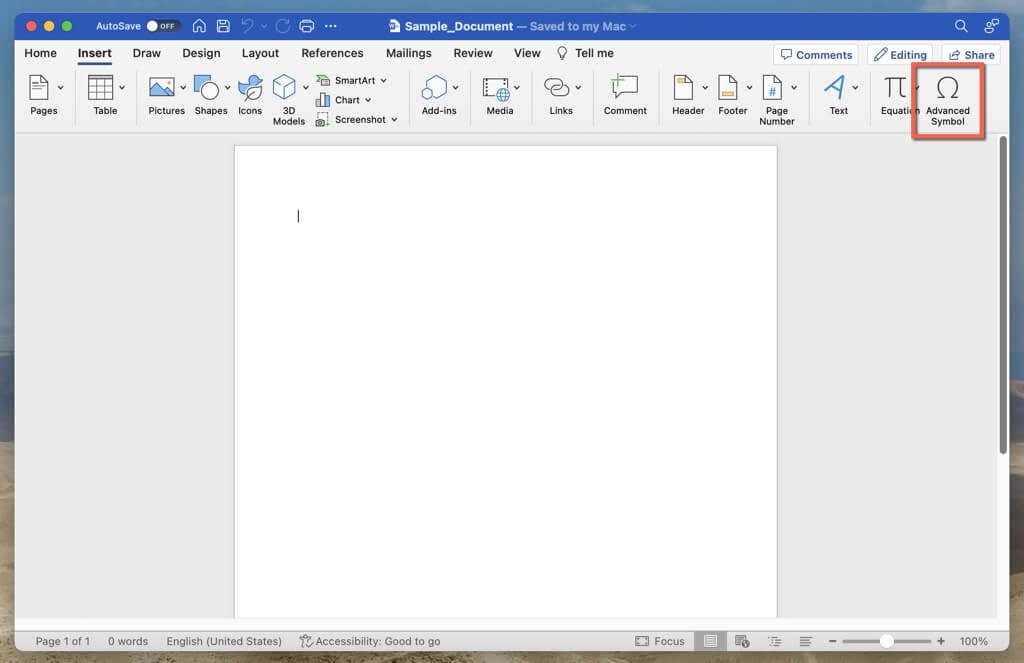Click the vertical scrollbar
1024x663 pixels.
[1003, 294]
